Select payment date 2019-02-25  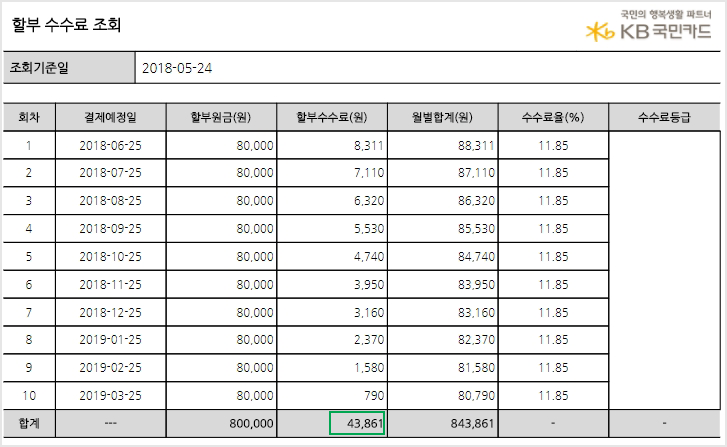click(110, 368)
